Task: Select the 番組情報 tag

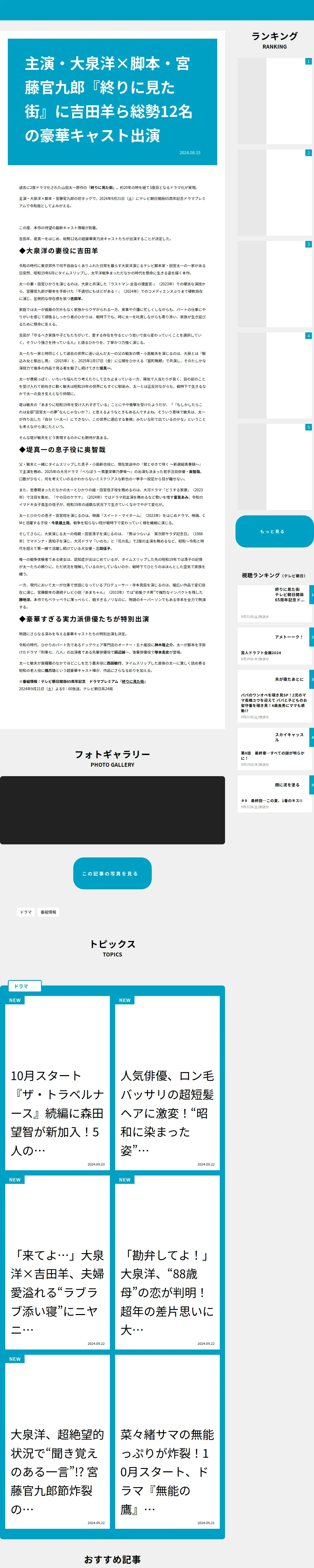Action: coord(48,912)
